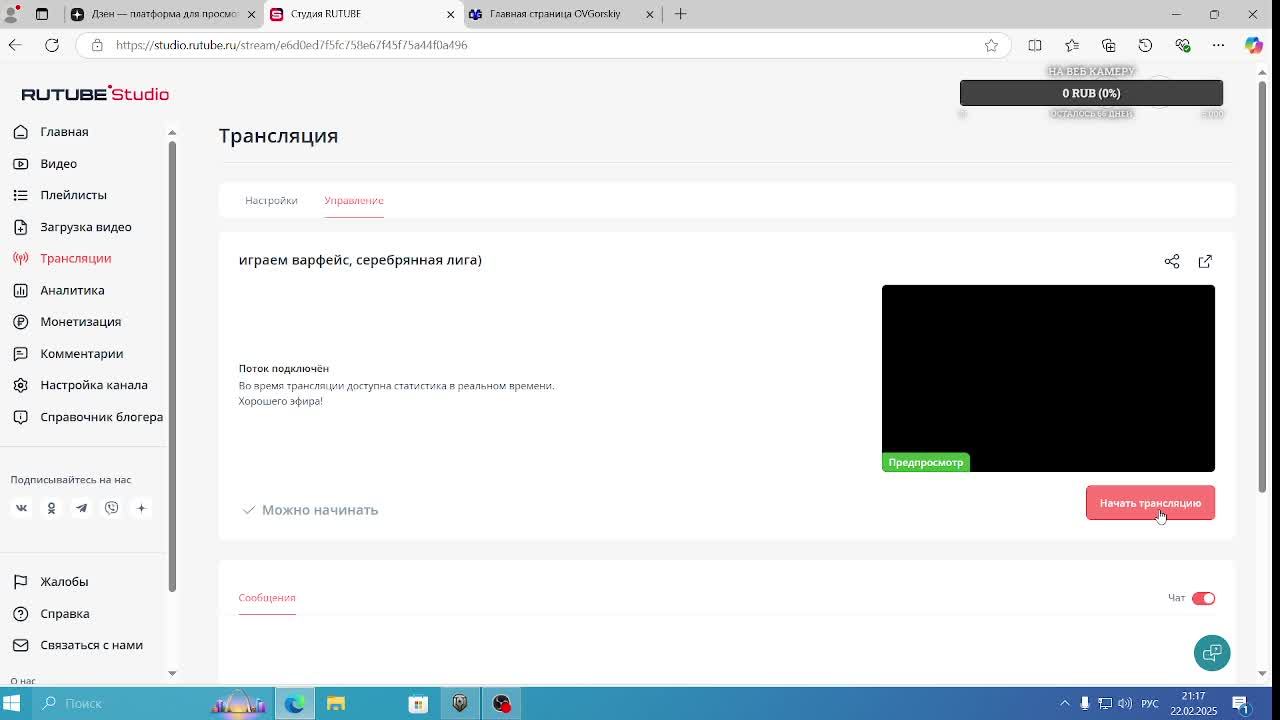
Task: Open browser favorites list icon
Action: 1072,45
